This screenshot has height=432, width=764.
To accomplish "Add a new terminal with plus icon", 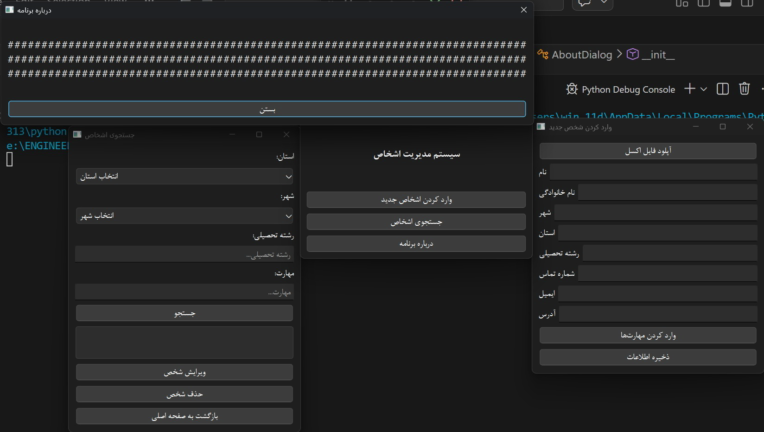I will pos(689,89).
